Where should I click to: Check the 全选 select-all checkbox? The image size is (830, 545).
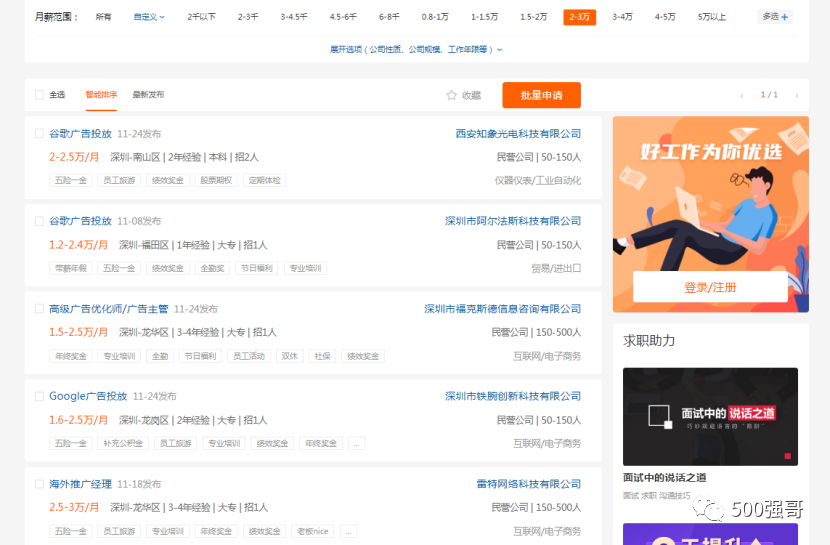39,95
